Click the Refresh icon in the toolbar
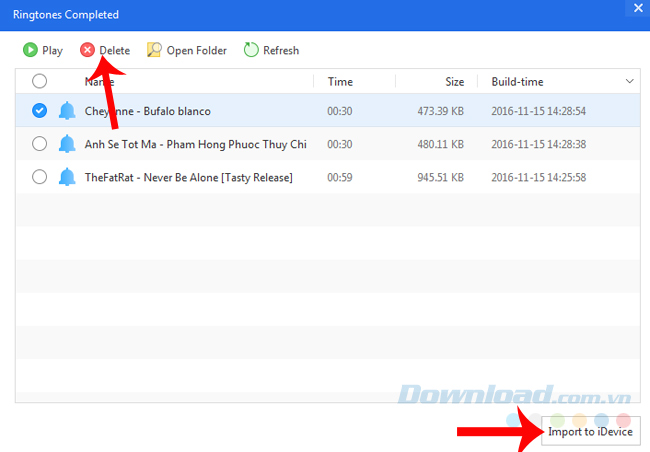Viewport: 650px width, 452px height. [251, 50]
